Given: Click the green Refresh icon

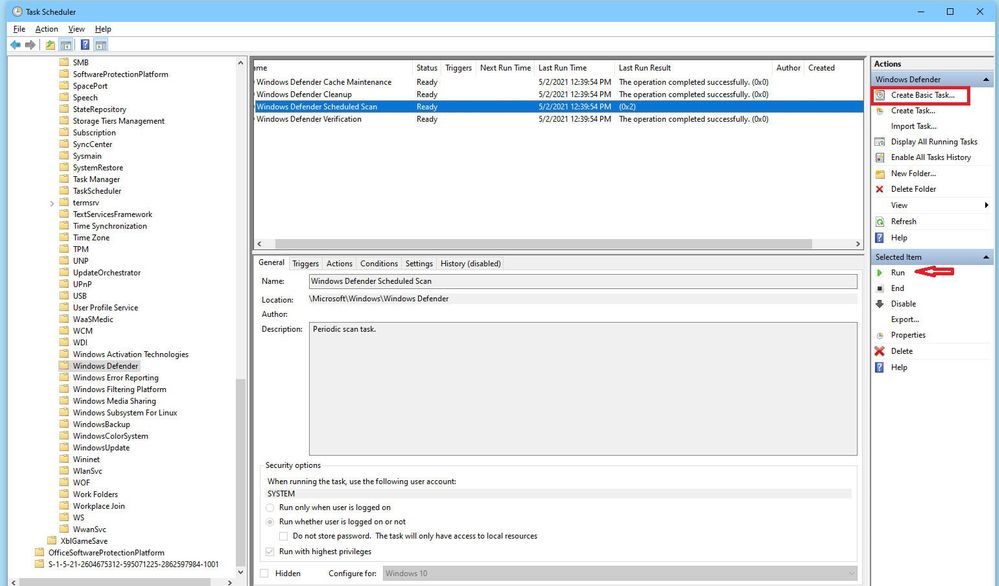Looking at the screenshot, I should coord(880,222).
